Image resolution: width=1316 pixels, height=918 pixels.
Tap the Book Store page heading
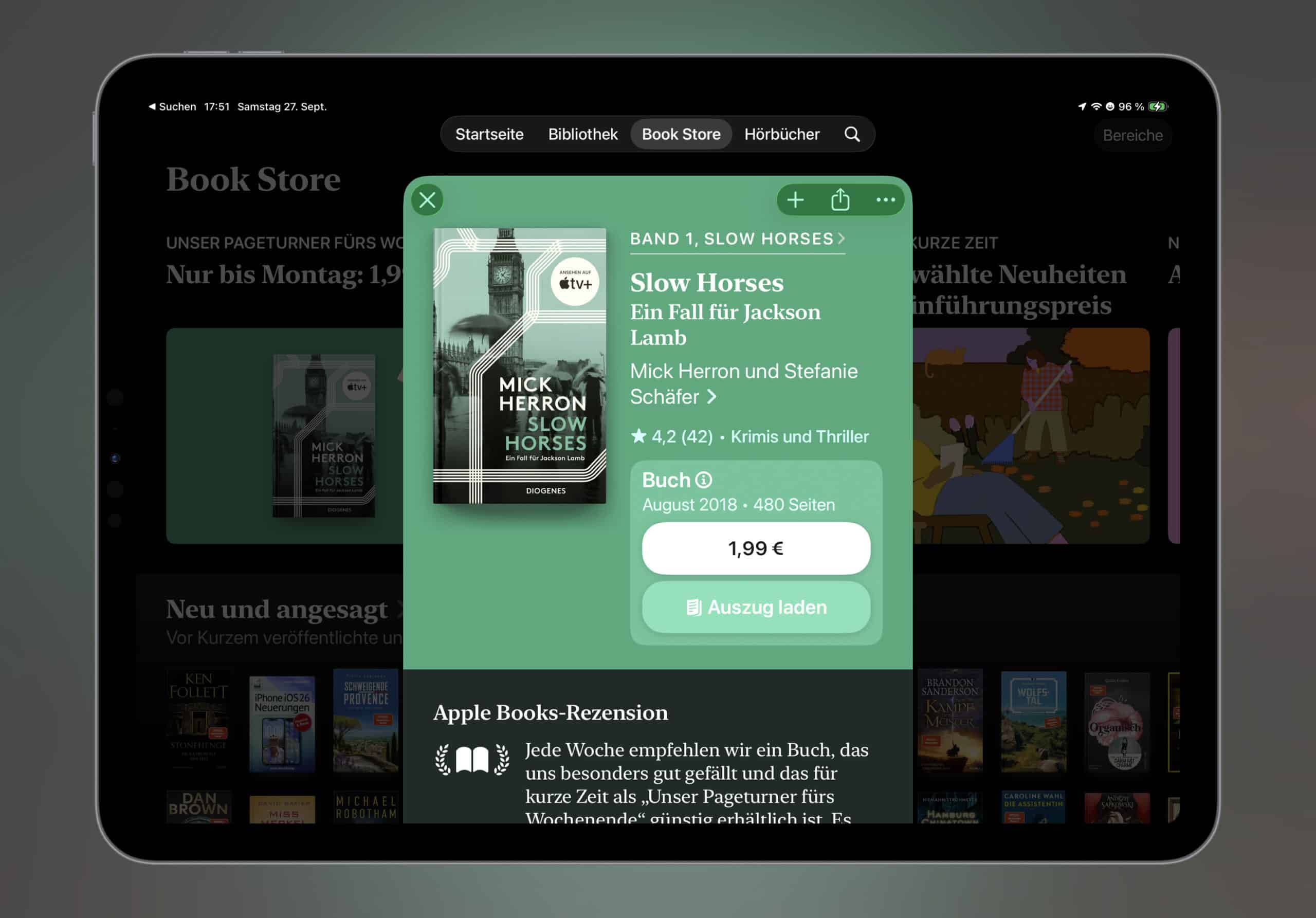tap(253, 179)
